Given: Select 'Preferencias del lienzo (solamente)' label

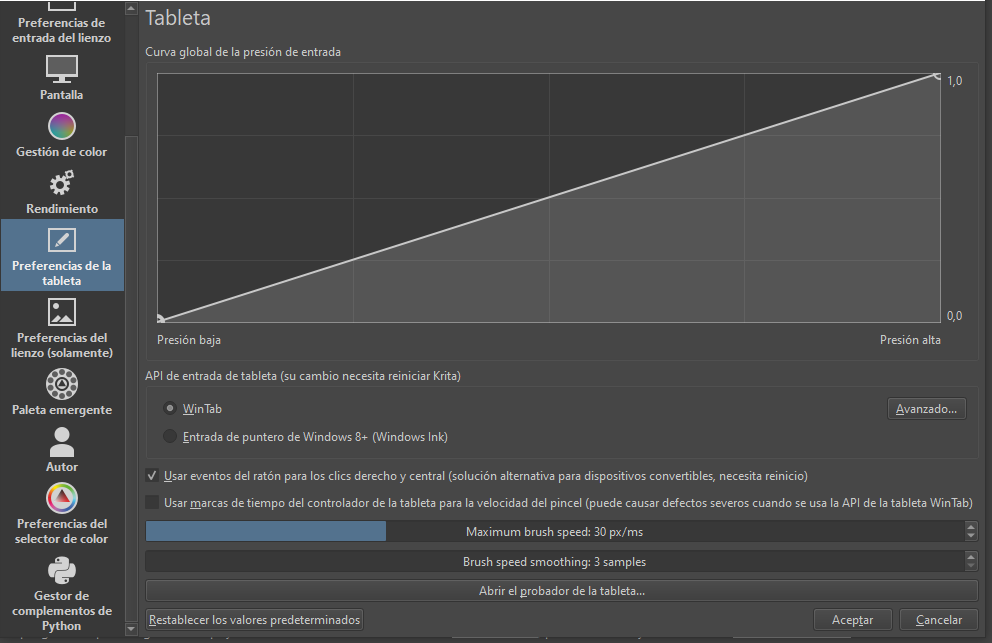Looking at the screenshot, I should pos(61,346).
